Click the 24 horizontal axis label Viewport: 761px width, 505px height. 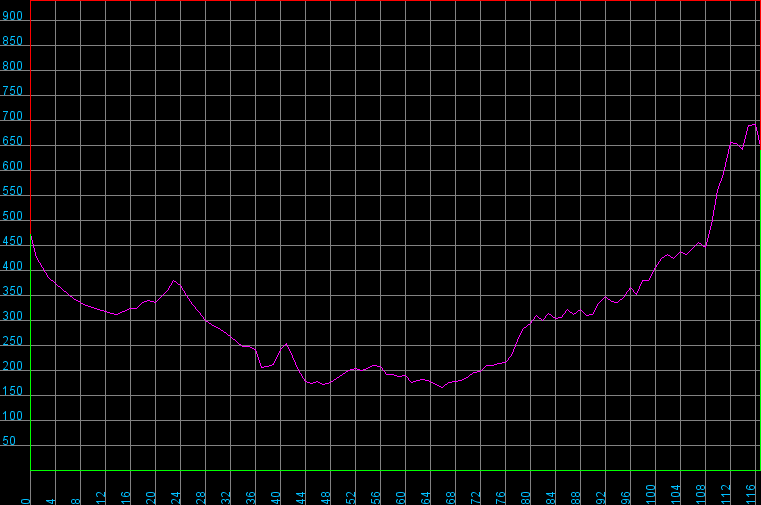point(176,498)
